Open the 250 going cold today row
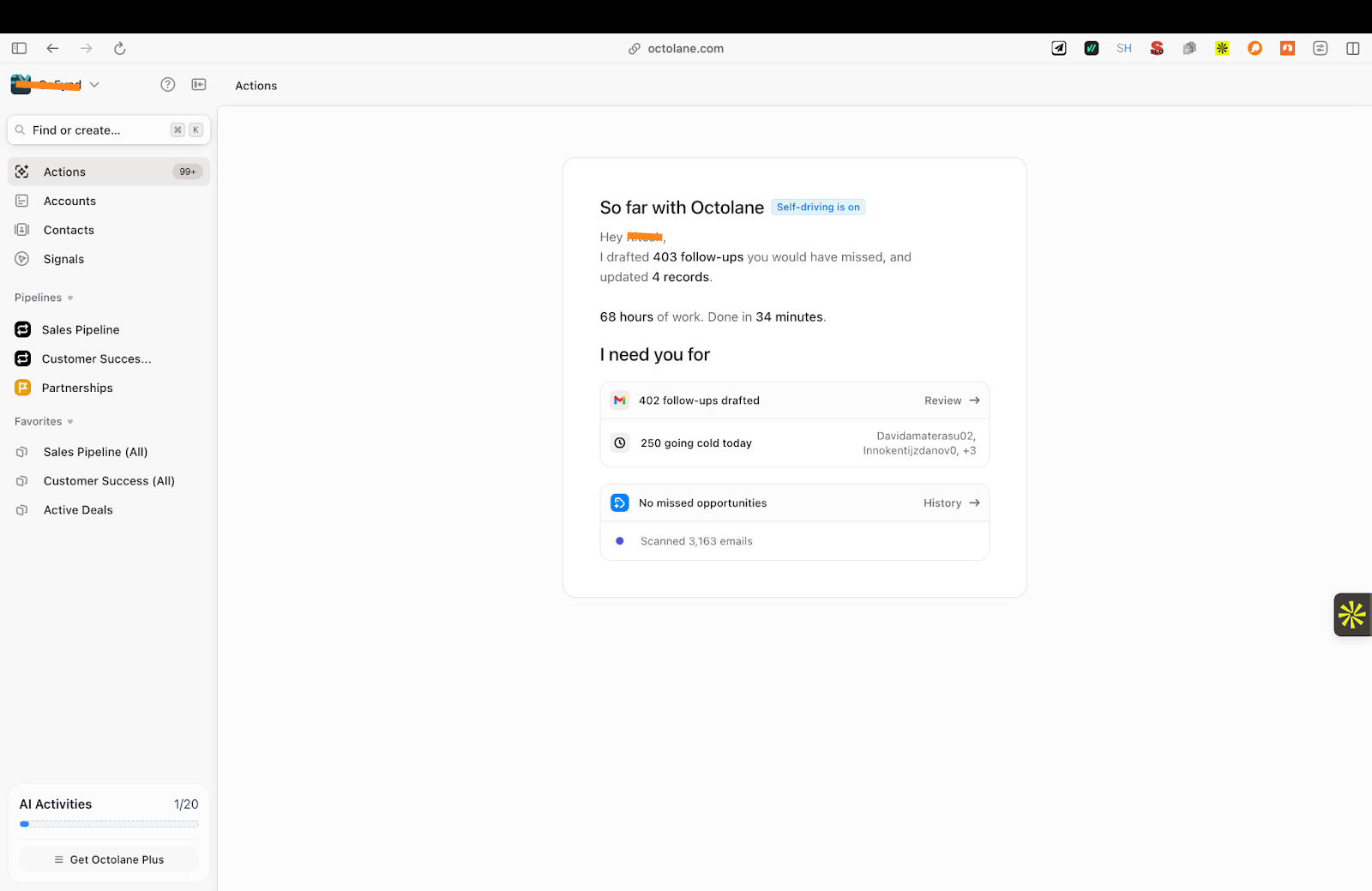1372x891 pixels. click(x=795, y=443)
